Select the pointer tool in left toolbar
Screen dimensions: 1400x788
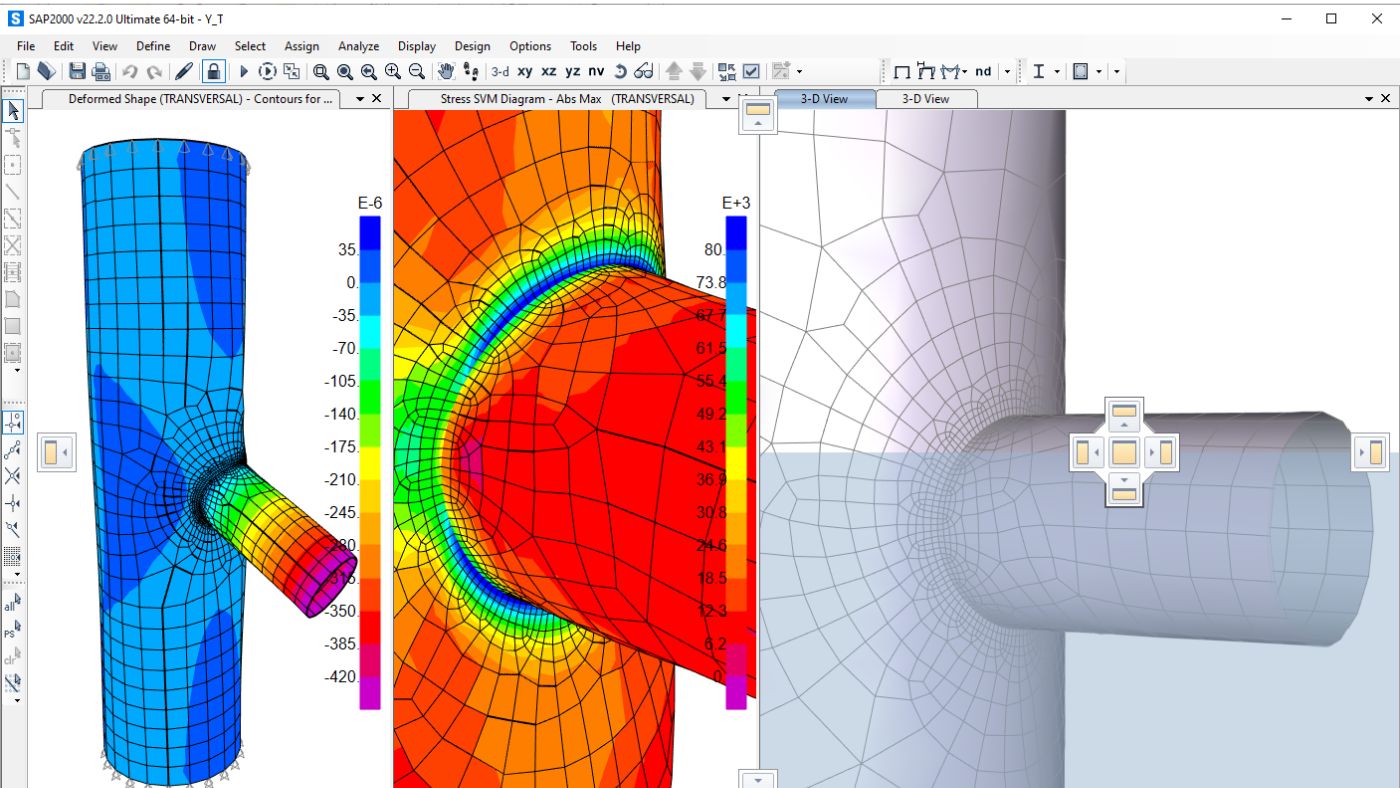pyautogui.click(x=13, y=111)
